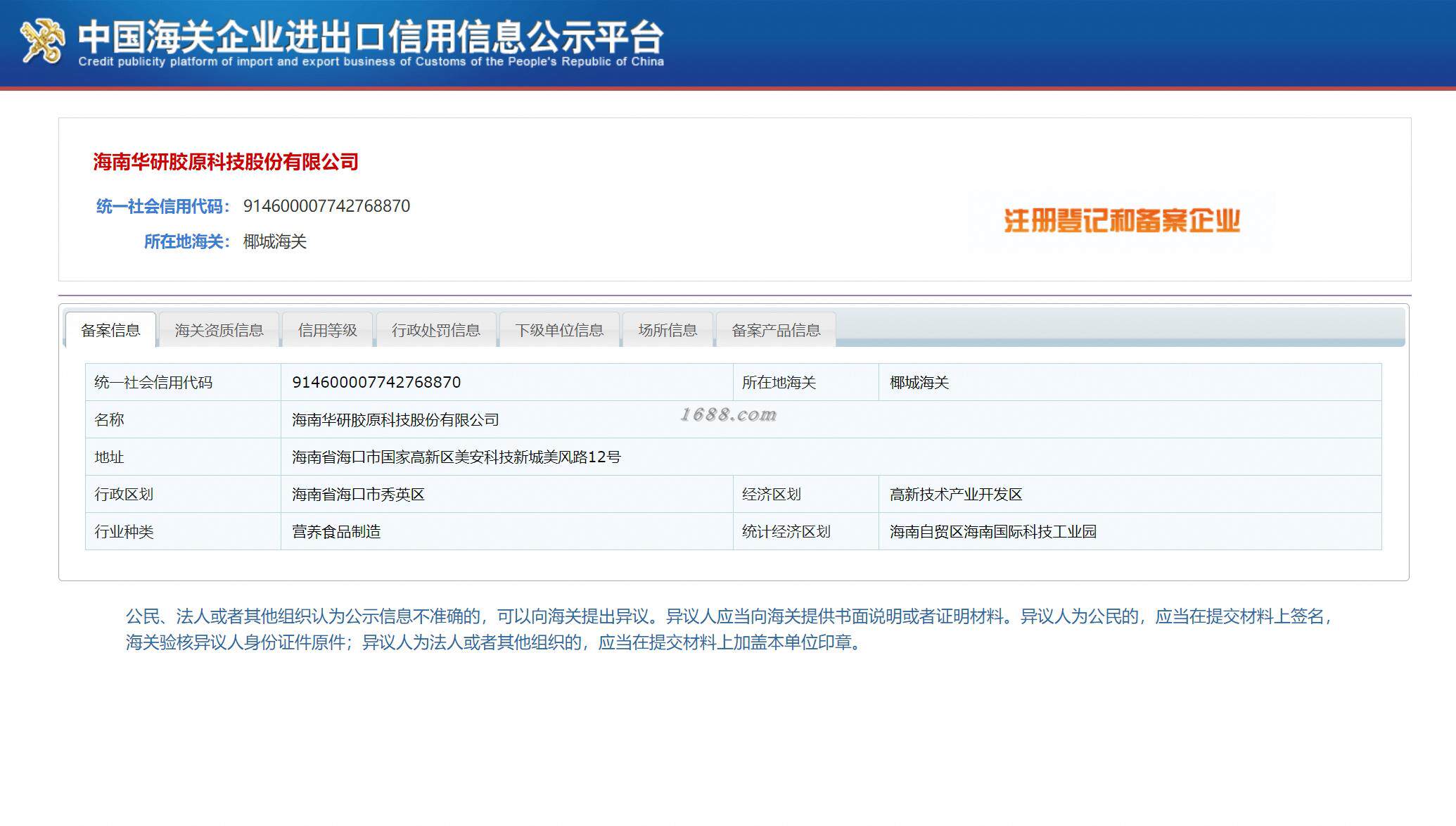Click the platform title 中国海关企业进出口信用信息公示平台
This screenshot has width=1456, height=826.
tap(371, 37)
